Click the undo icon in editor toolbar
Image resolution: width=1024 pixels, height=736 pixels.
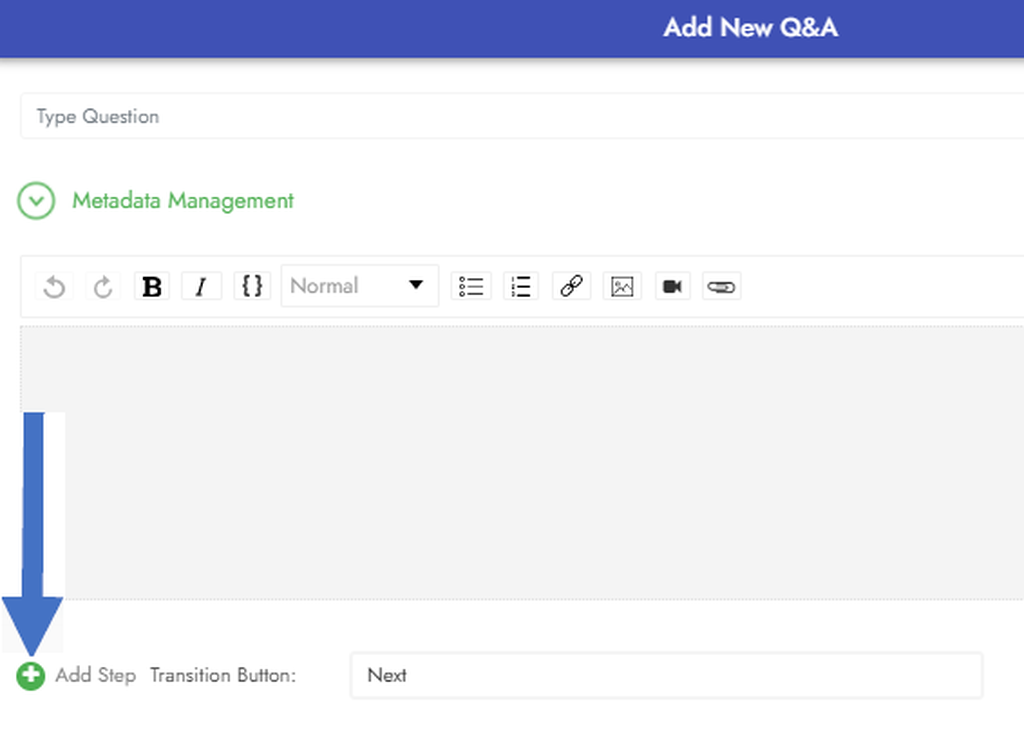(x=54, y=287)
